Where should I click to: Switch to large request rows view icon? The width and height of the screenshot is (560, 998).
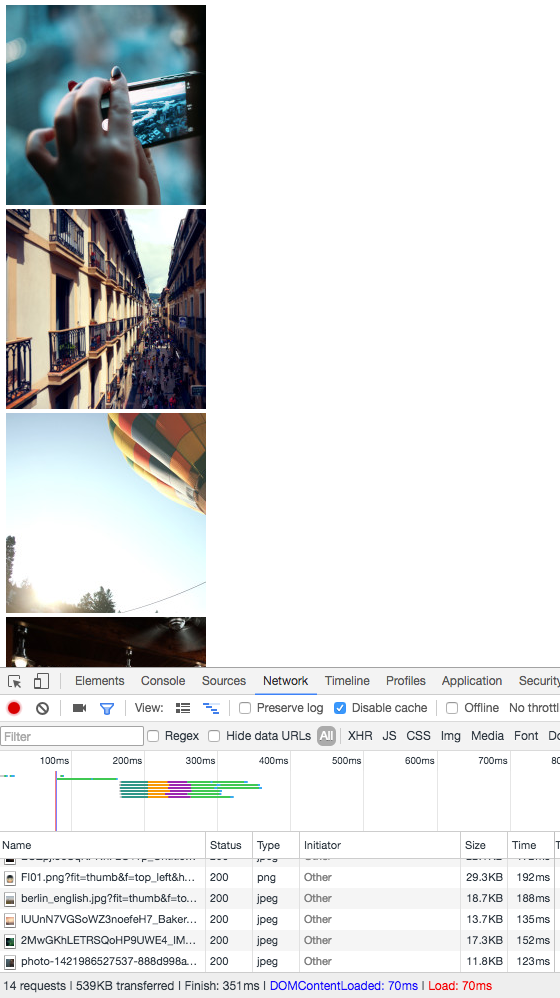pos(183,708)
